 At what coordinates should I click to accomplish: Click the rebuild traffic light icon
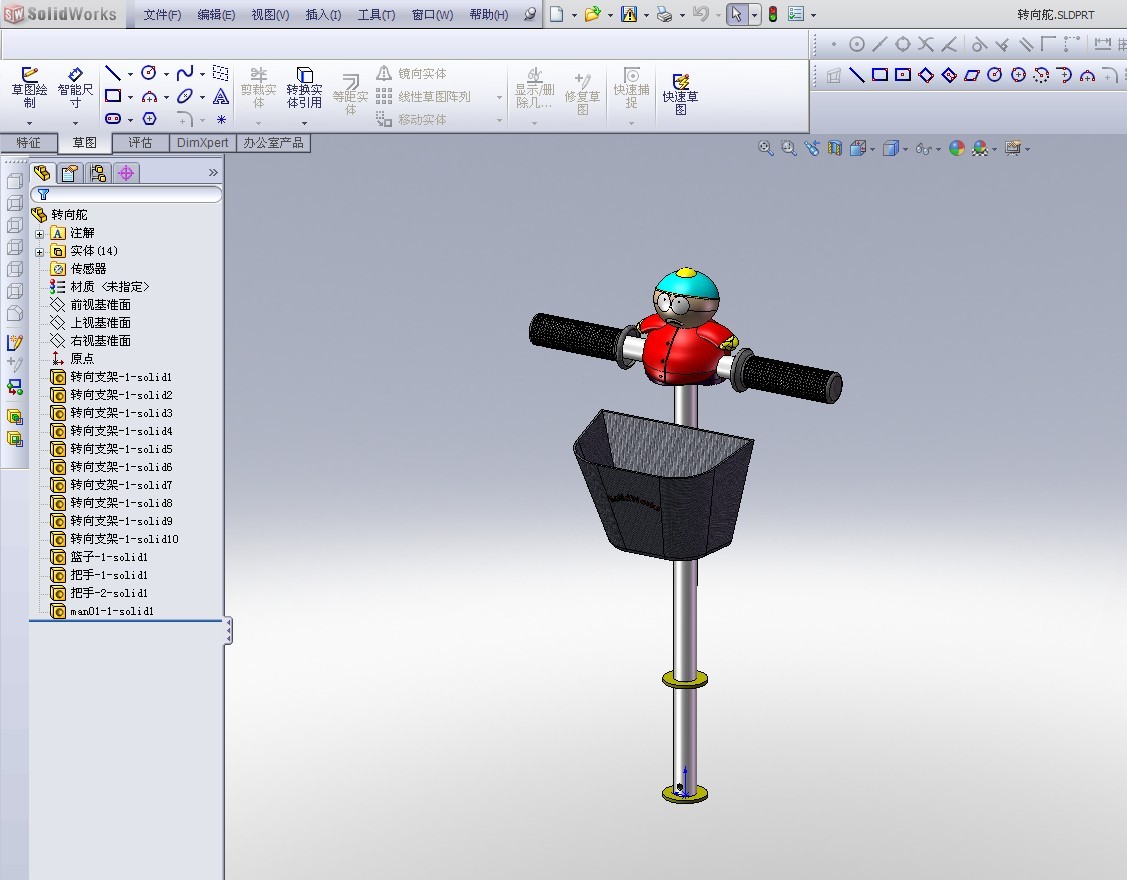pos(773,14)
